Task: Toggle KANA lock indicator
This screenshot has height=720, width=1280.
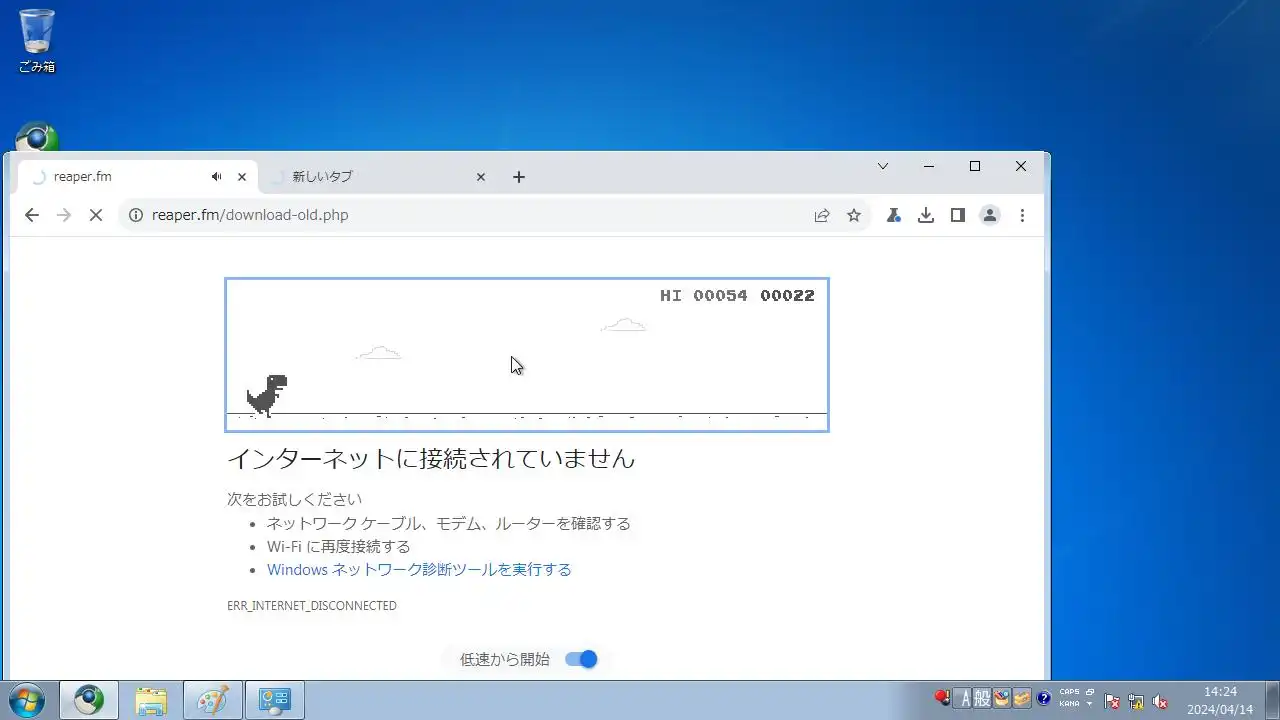Action: (x=1069, y=704)
